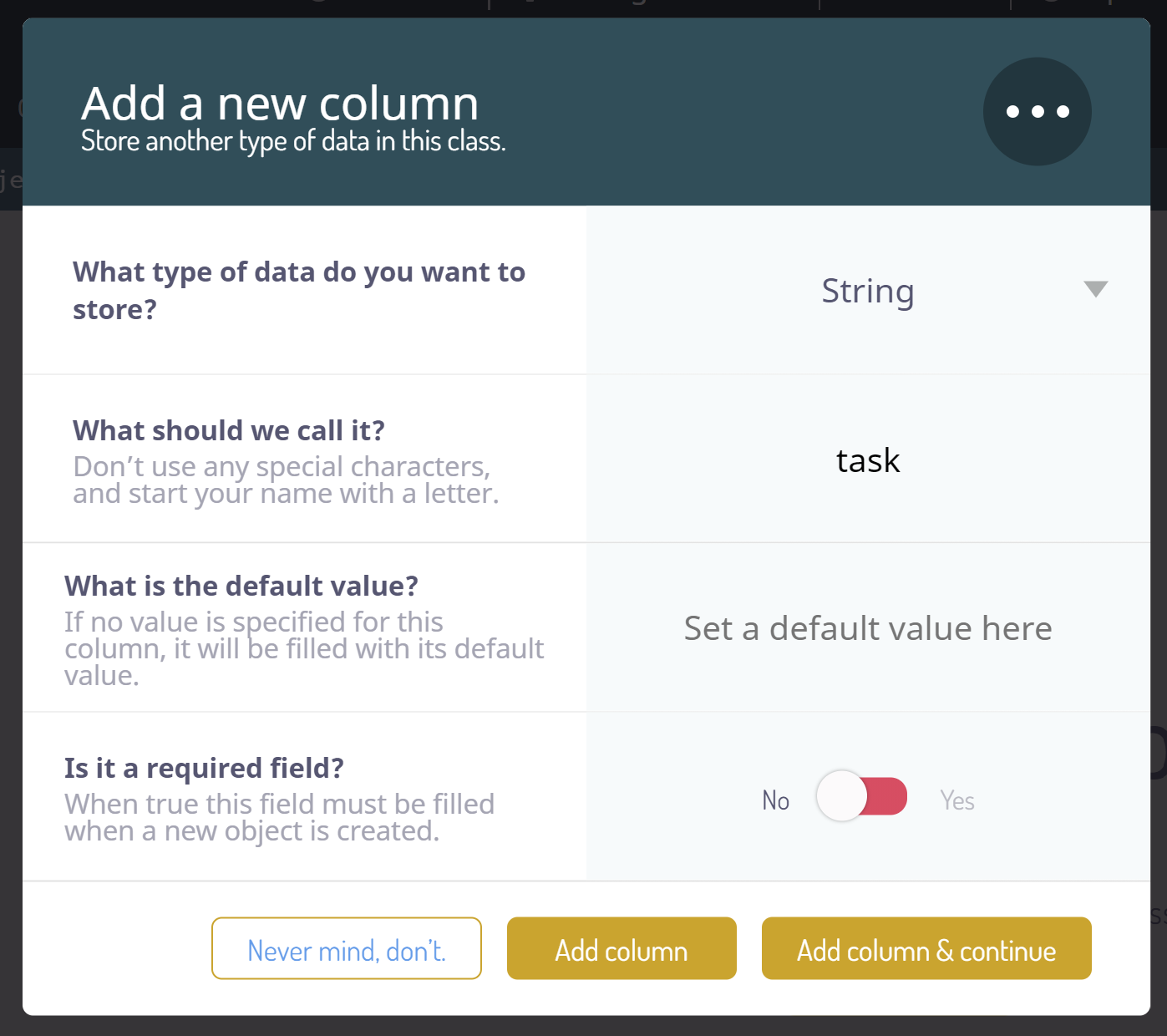Click the "Add a new column" heading

280,104
